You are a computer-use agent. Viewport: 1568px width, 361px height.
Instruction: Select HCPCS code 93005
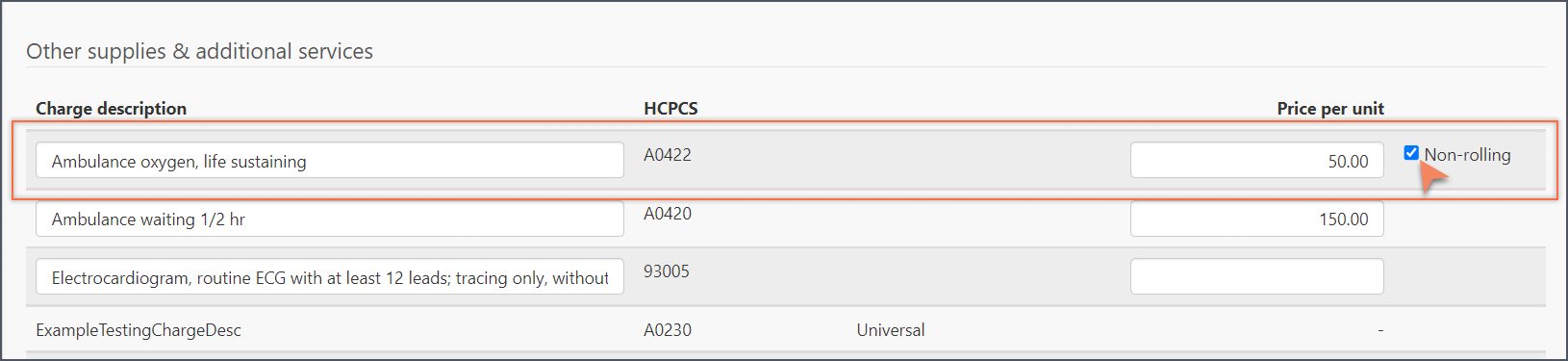click(667, 271)
